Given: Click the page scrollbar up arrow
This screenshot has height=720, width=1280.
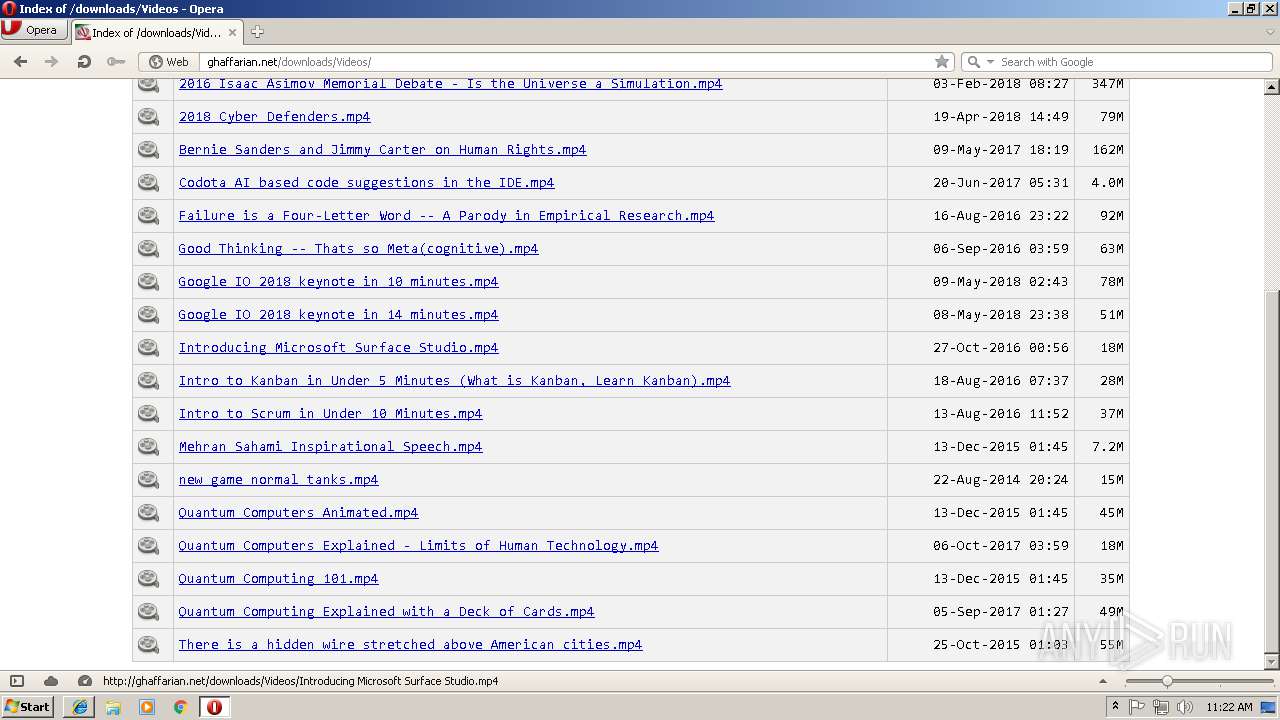Looking at the screenshot, I should tap(1272, 87).
